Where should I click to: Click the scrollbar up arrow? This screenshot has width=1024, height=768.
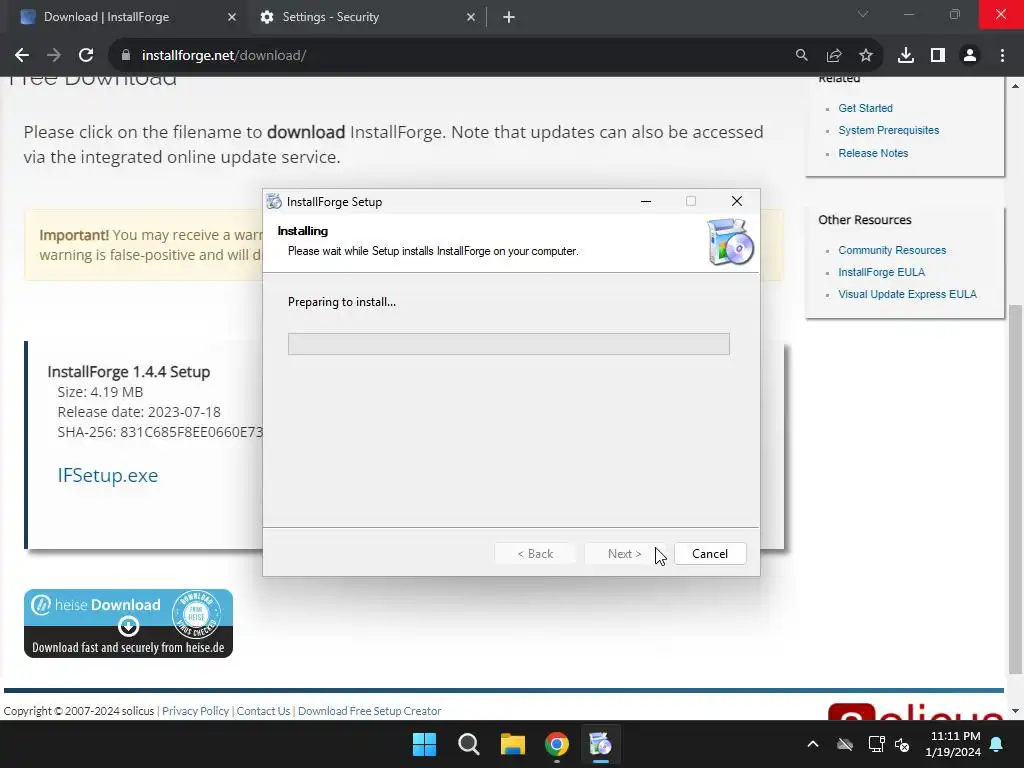pos(1015,86)
